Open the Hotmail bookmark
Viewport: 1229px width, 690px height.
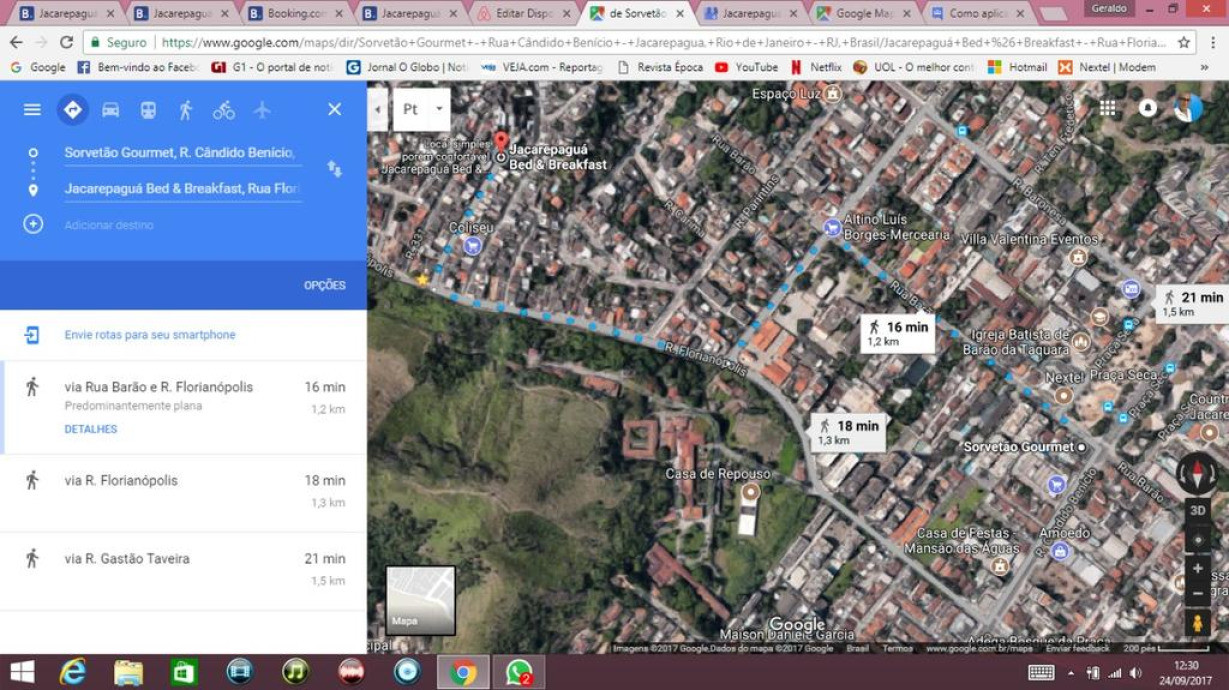pos(1017,67)
